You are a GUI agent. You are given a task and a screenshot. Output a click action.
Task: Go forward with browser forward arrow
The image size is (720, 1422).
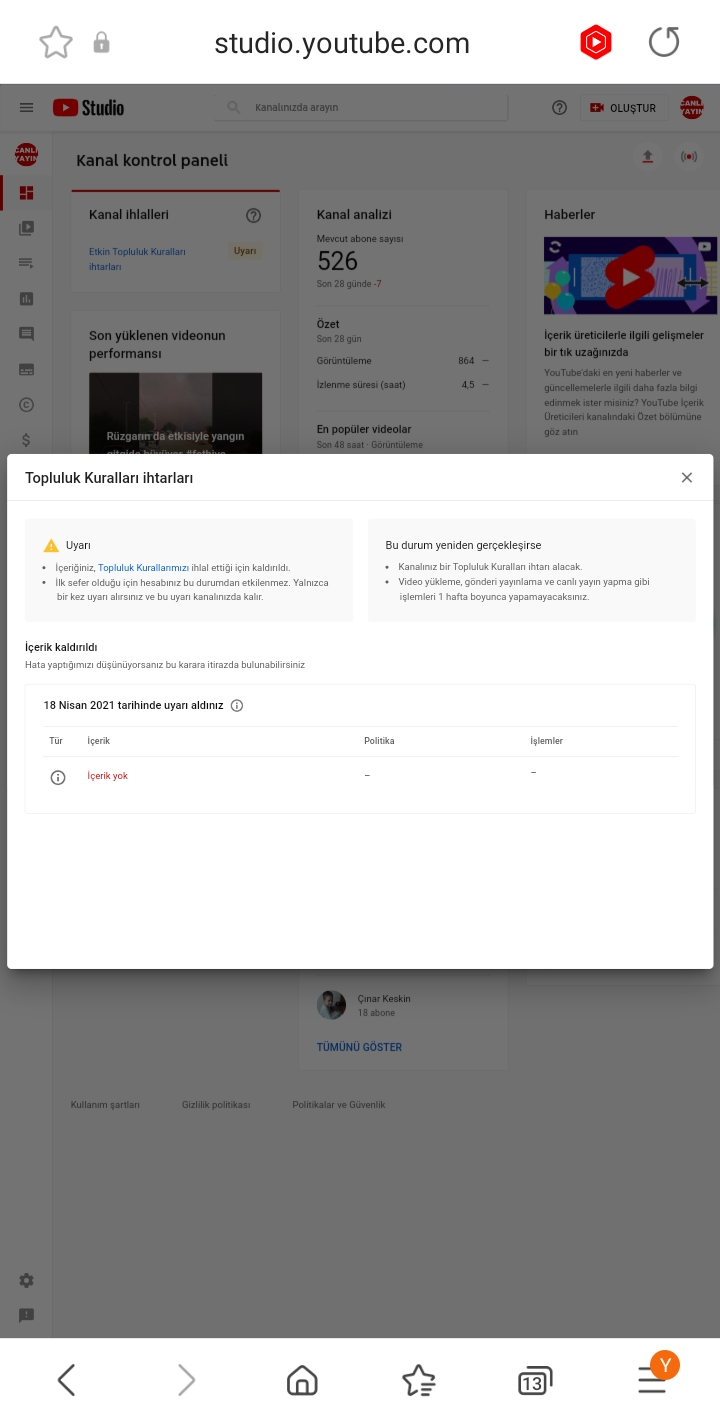(x=186, y=1380)
